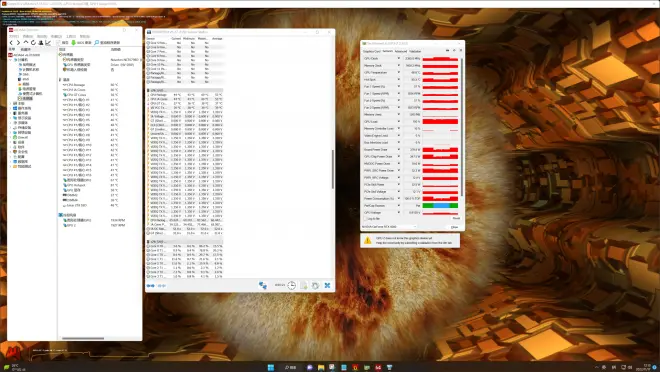This screenshot has height=372, width=660.
Task: Click red AIDA64 icon in taskbar
Action: pos(378,367)
